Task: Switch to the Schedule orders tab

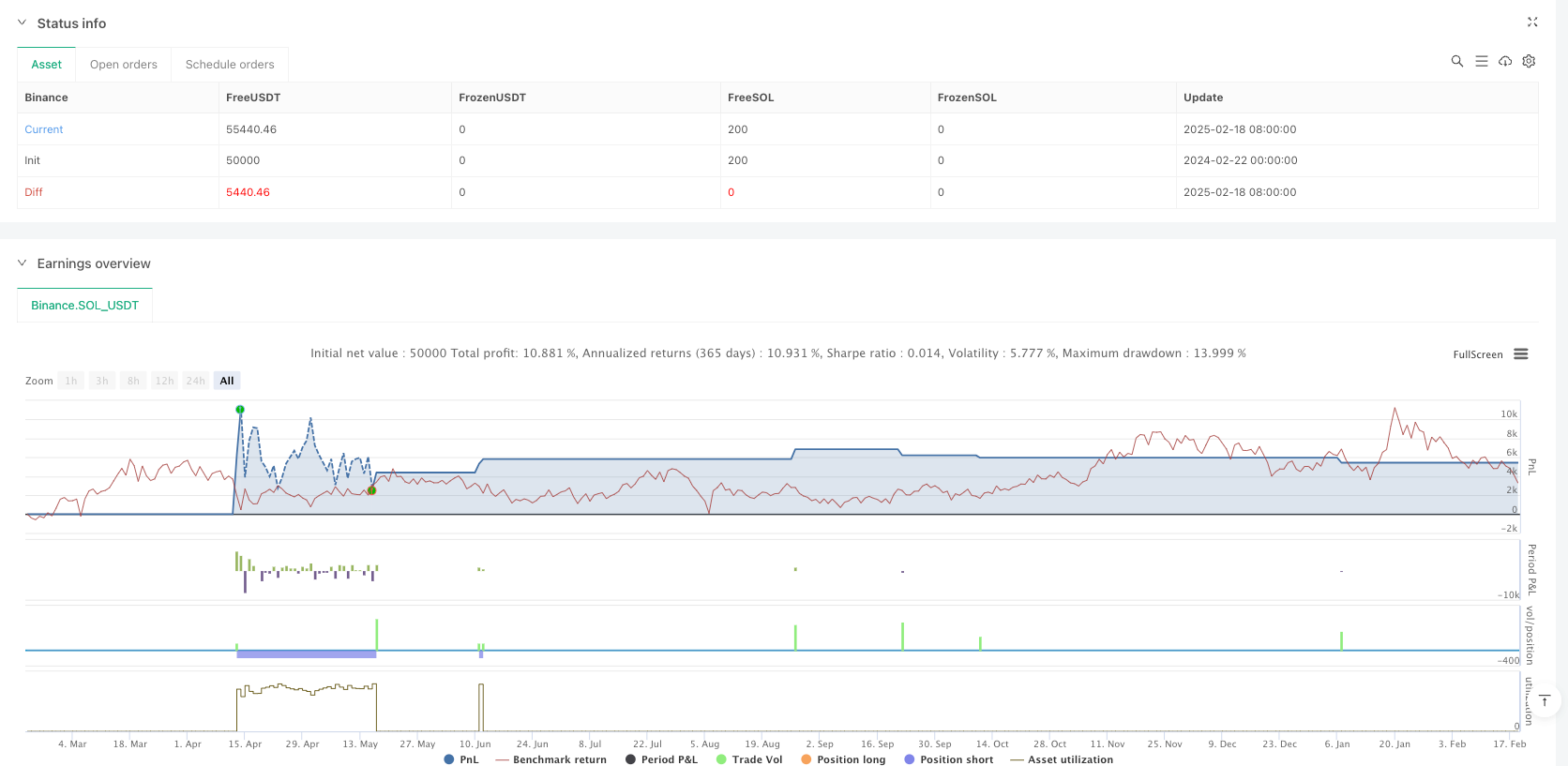Action: (x=230, y=65)
